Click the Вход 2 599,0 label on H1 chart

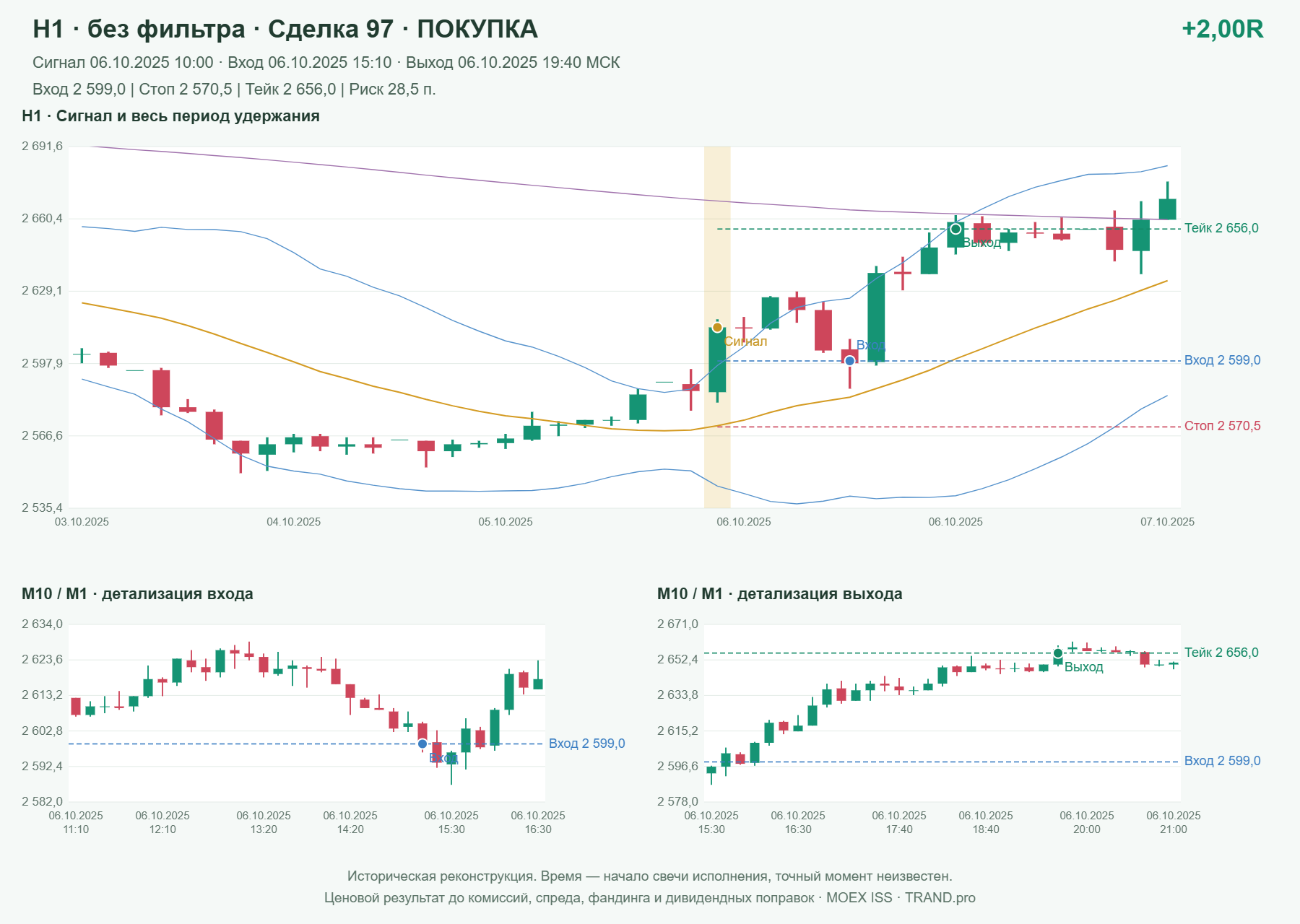[1222, 360]
